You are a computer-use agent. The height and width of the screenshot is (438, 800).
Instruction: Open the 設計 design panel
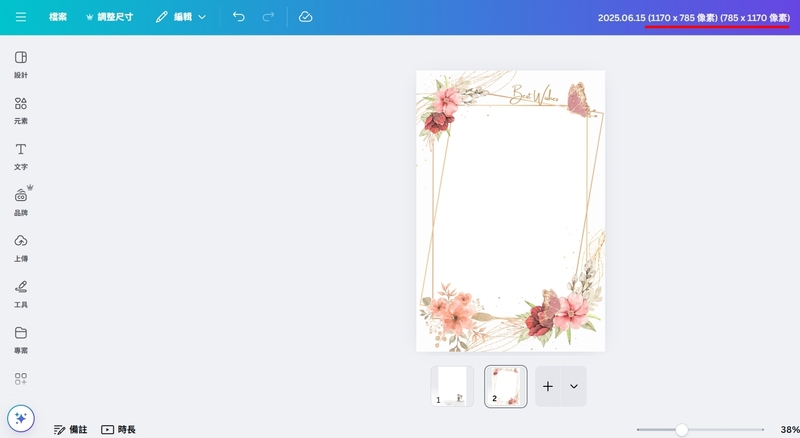(21, 64)
